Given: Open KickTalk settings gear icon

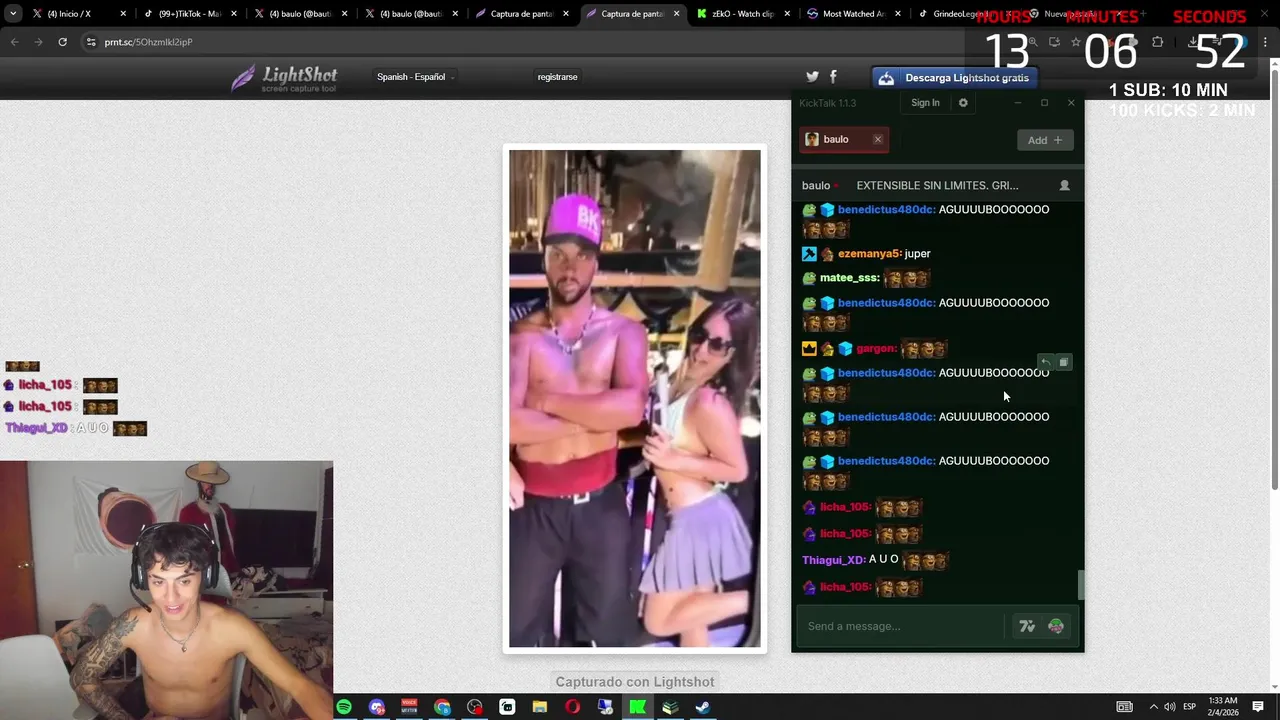Looking at the screenshot, I should 963,103.
